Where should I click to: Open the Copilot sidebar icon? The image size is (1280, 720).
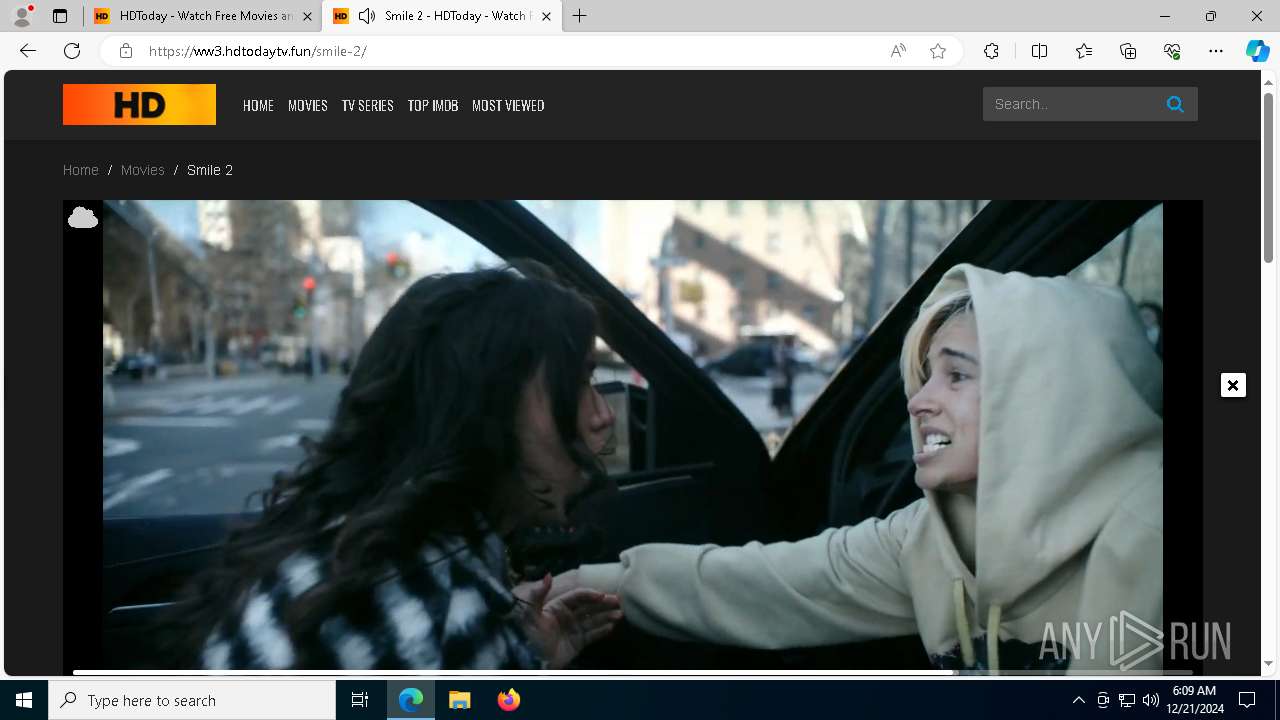1257,51
